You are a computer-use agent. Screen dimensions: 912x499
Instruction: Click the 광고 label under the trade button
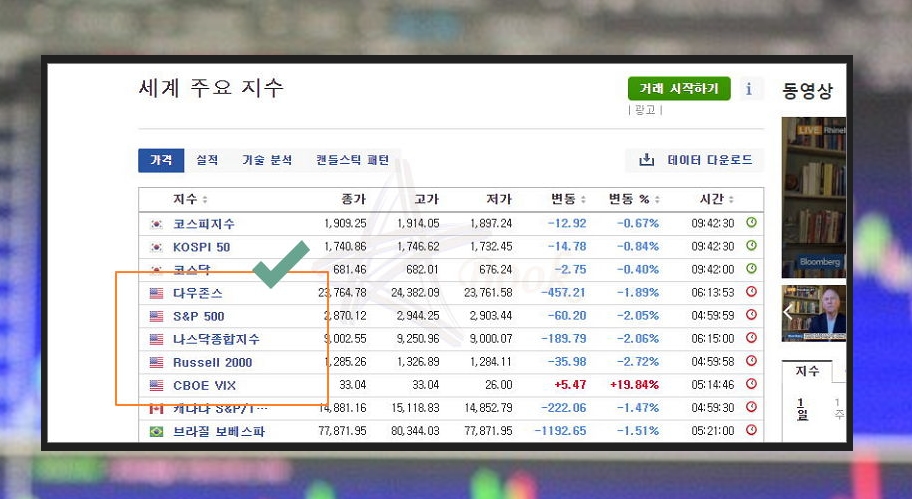pos(645,110)
